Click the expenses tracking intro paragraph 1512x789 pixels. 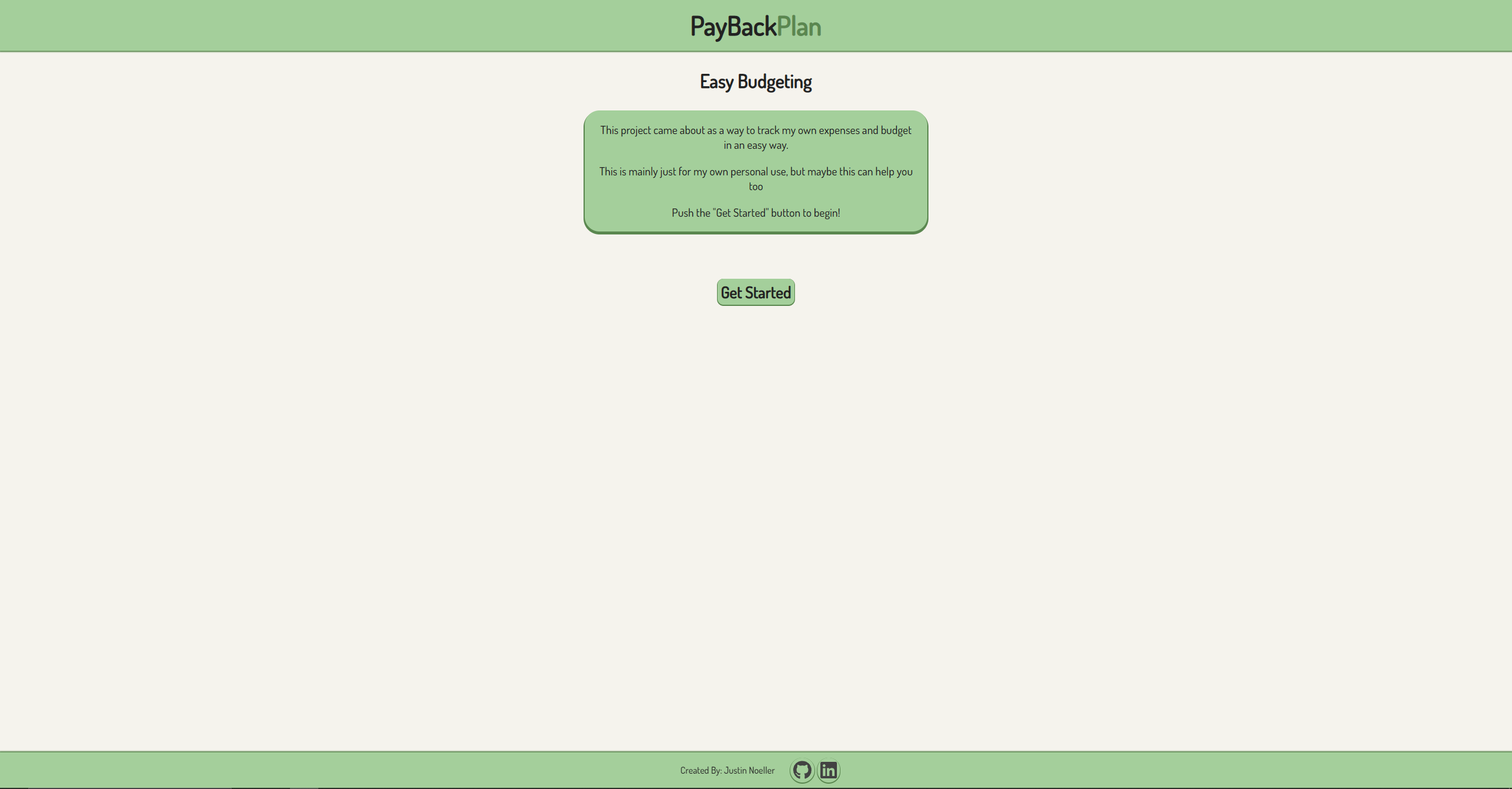coord(755,136)
